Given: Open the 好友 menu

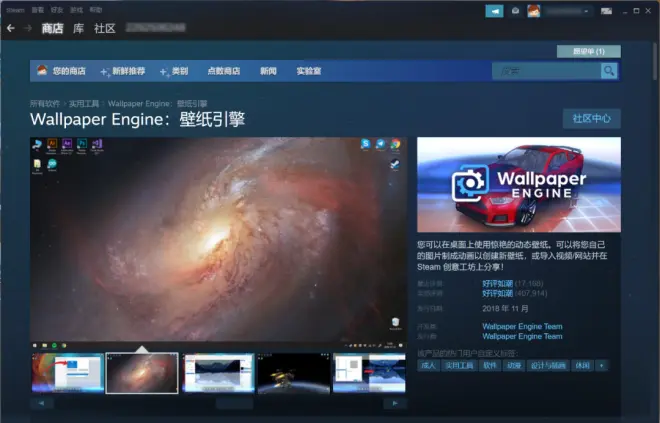Looking at the screenshot, I should point(57,10).
